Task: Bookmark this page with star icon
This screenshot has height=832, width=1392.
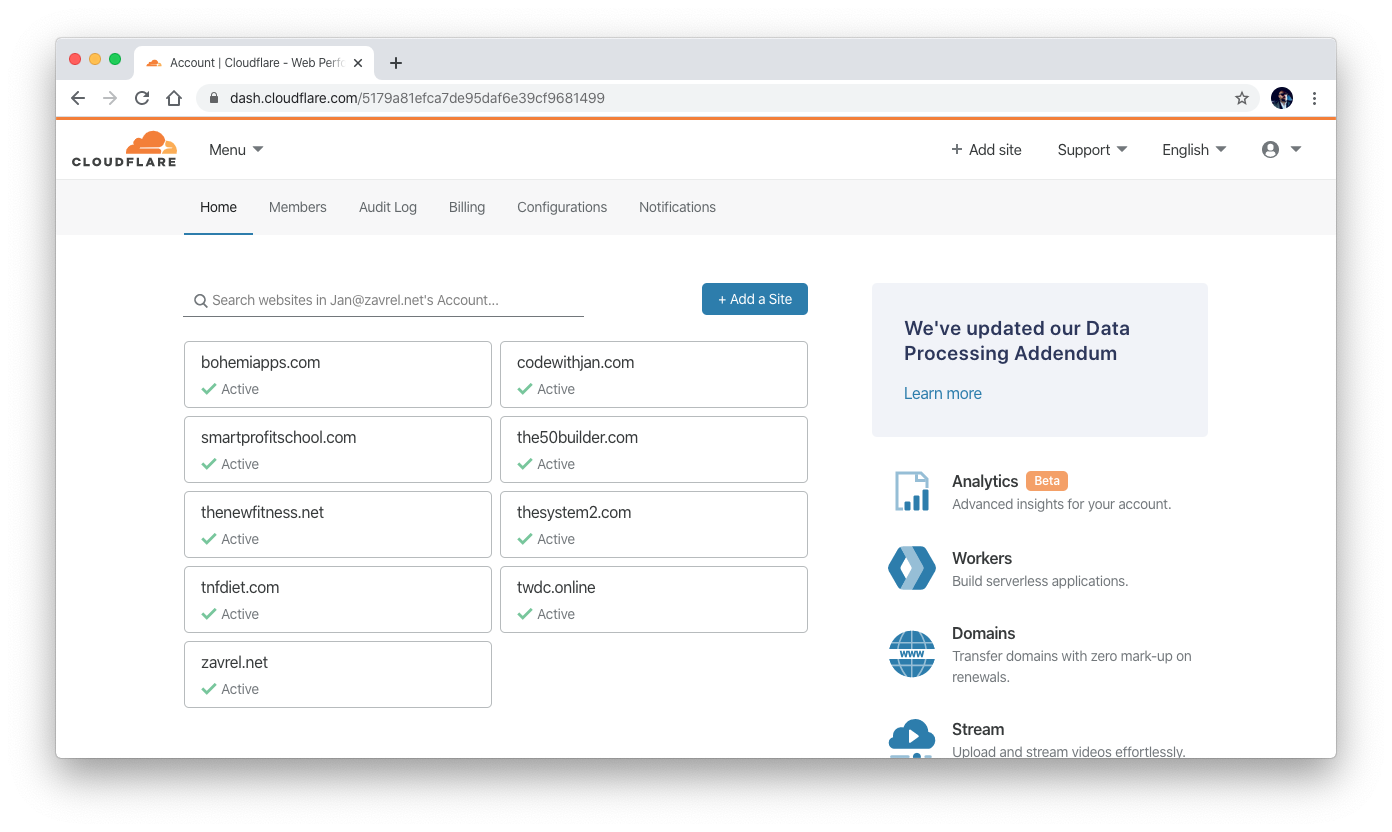Action: click(x=1242, y=98)
